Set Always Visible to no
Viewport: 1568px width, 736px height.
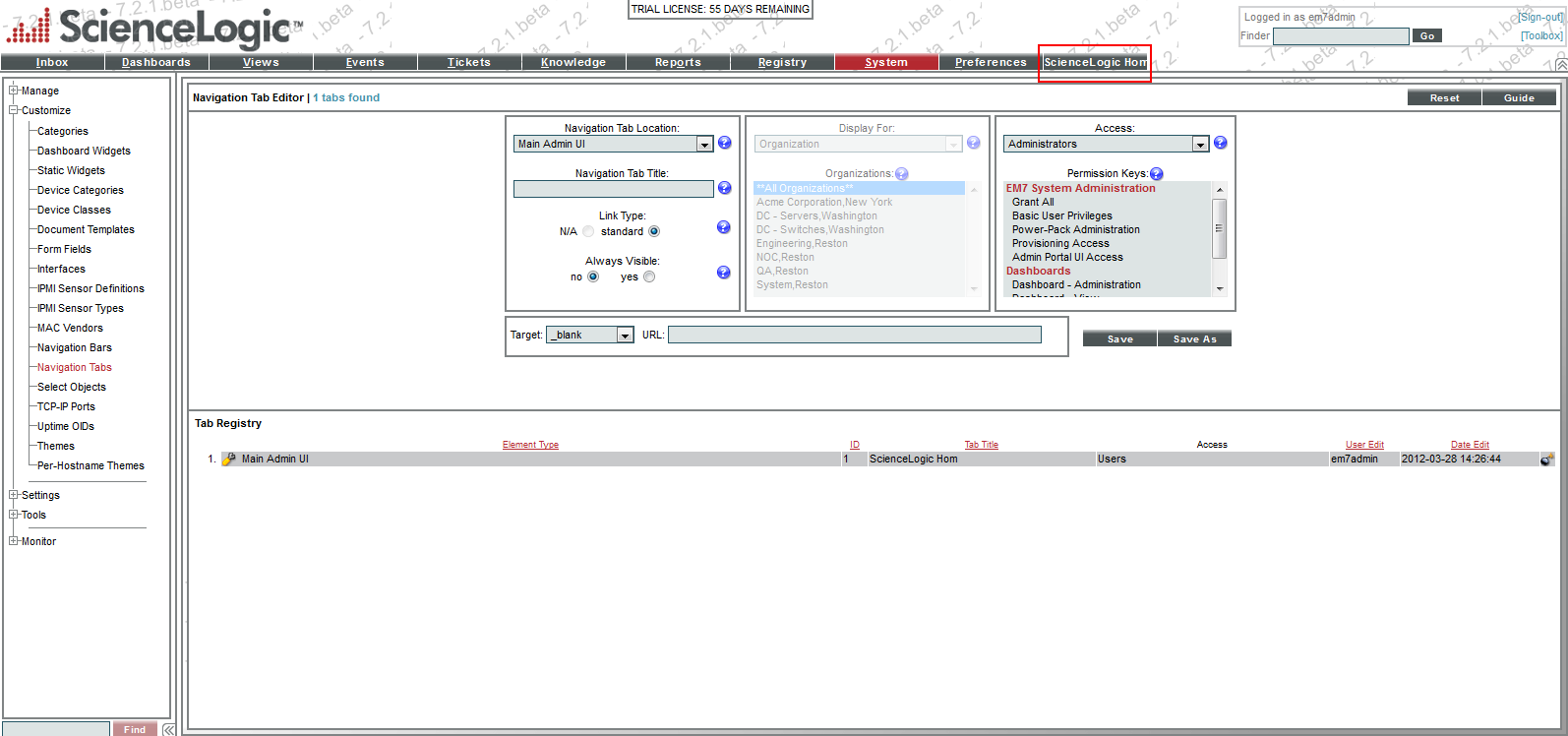pos(593,276)
